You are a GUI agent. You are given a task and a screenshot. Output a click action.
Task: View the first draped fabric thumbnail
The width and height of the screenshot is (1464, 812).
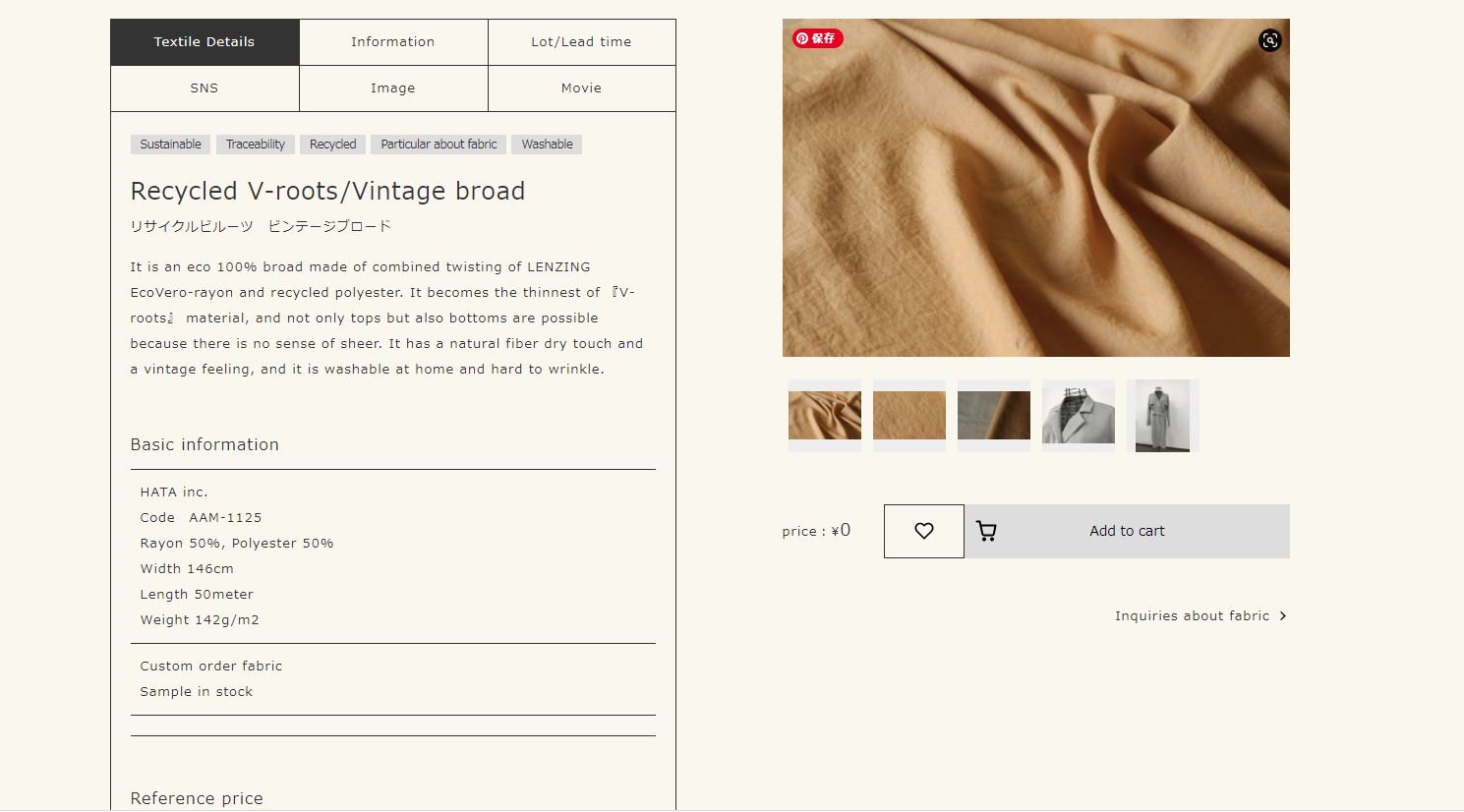pos(825,416)
